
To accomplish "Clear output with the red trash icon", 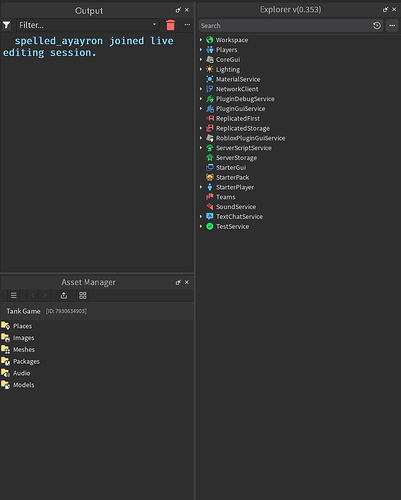I will tap(170, 25).
